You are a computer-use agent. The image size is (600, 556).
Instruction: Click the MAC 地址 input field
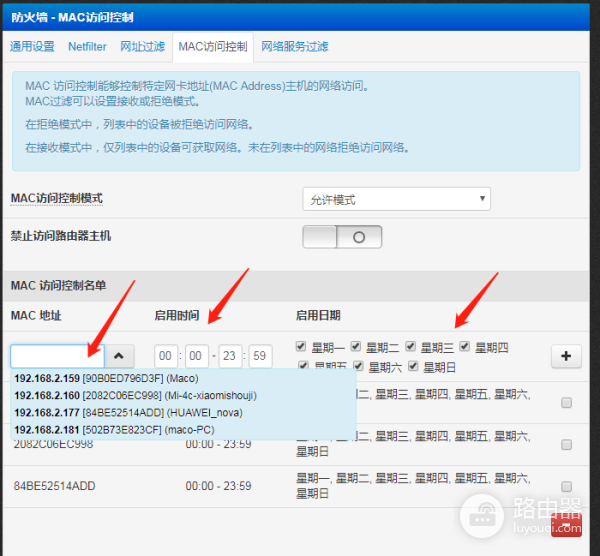point(50,356)
